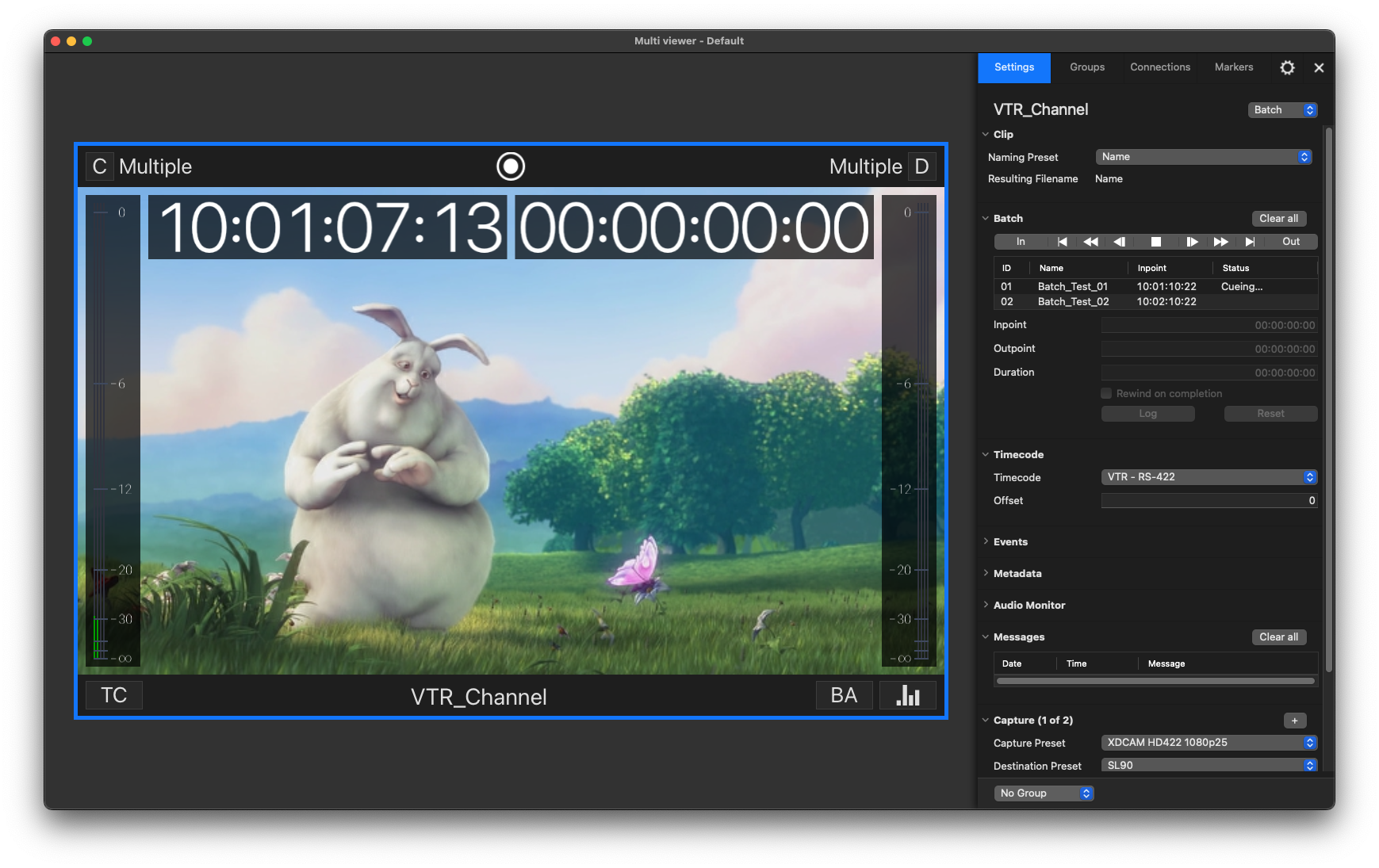Toggle the BA button in viewer
The image size is (1379, 868).
click(x=845, y=695)
